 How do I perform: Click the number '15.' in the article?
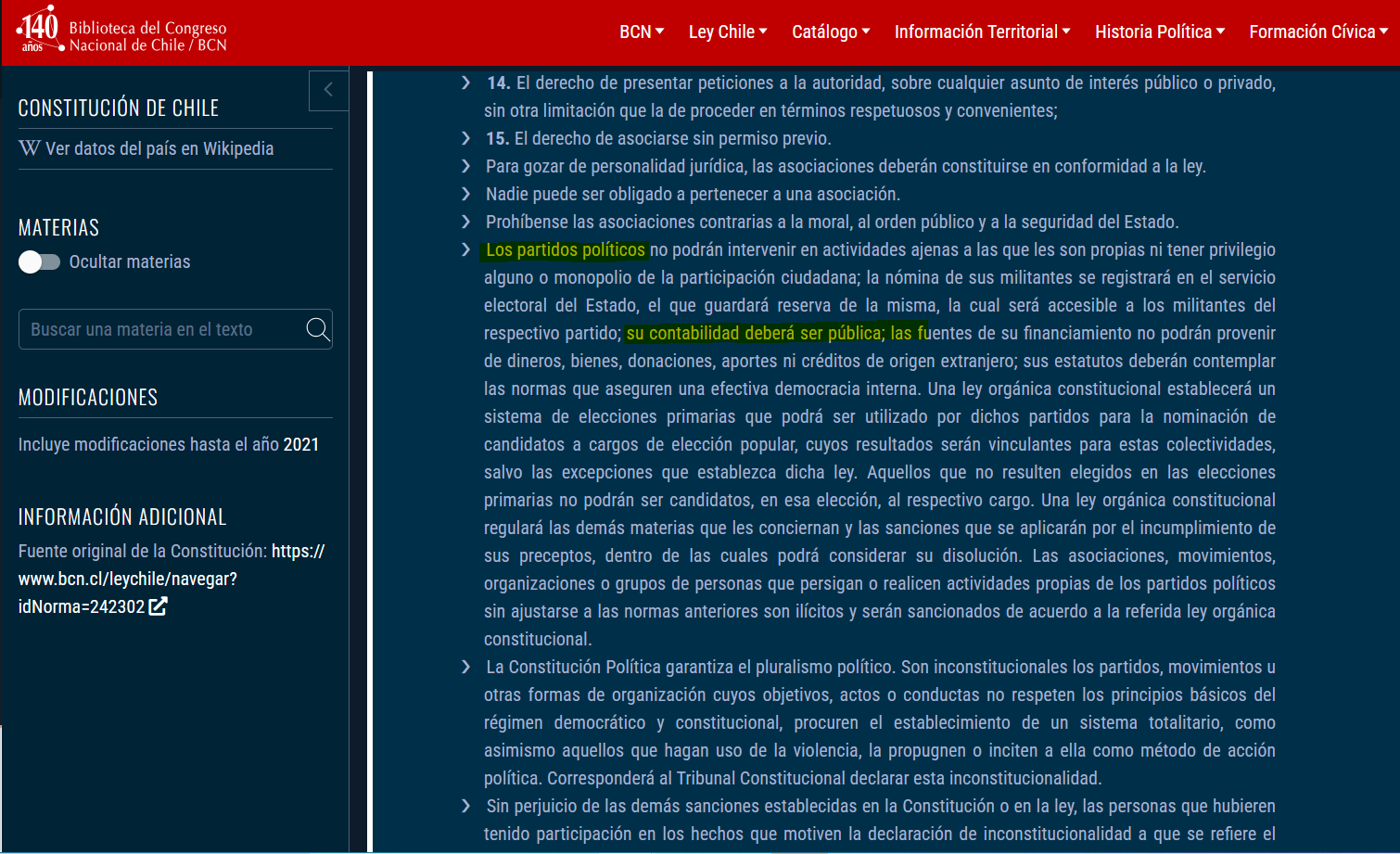498,139
